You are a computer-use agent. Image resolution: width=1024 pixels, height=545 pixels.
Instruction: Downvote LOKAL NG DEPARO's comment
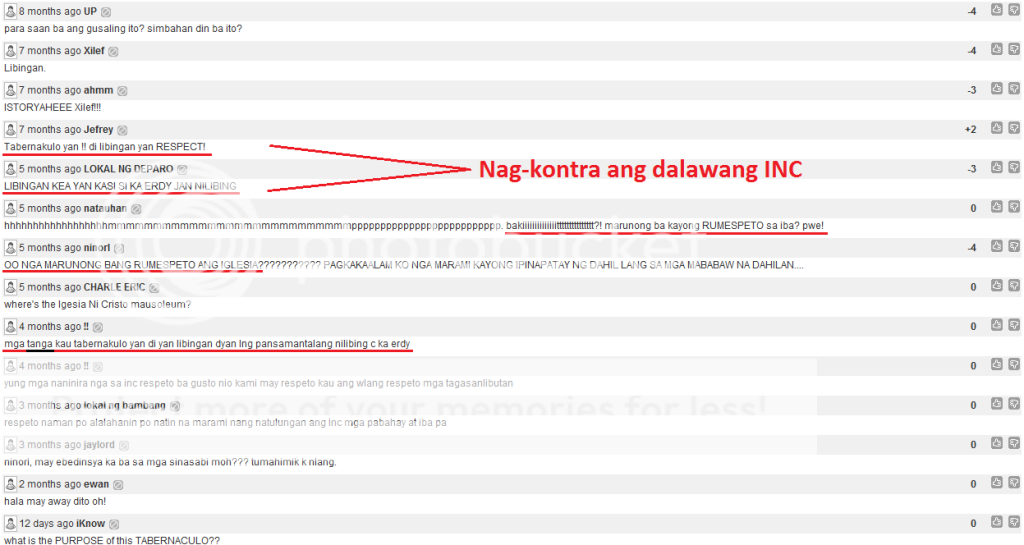click(1014, 167)
